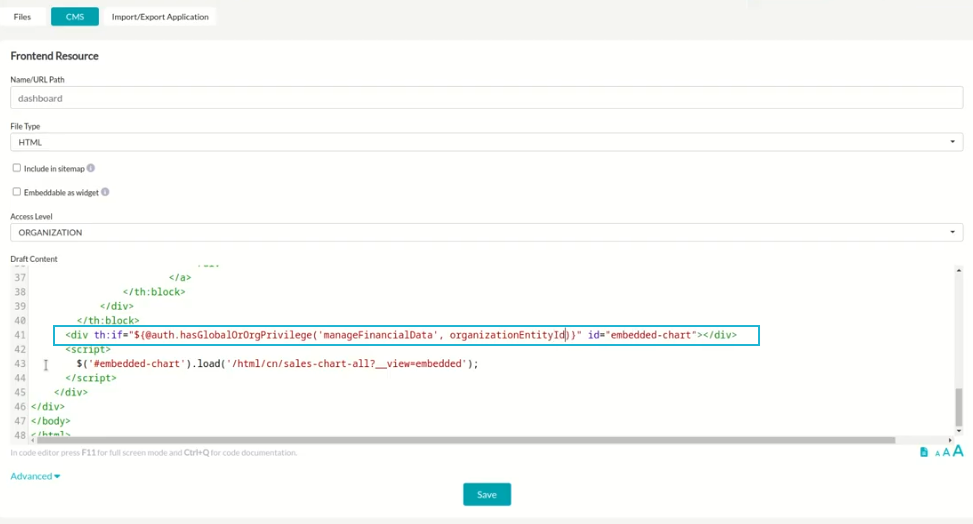
Task: Click the </th:block> tag on line 38
Action: (154, 292)
